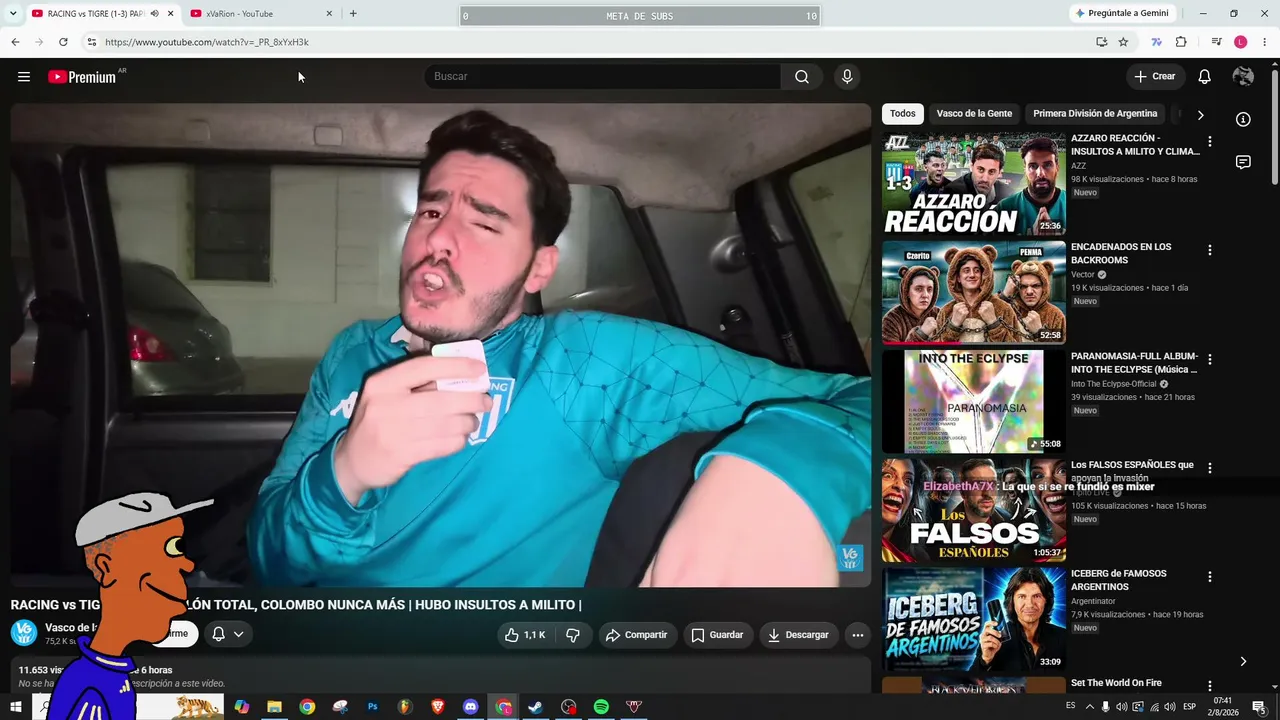1280x720 pixels.
Task: Close the RACING vs TIGRE tab
Action: pyautogui.click(x=170, y=14)
